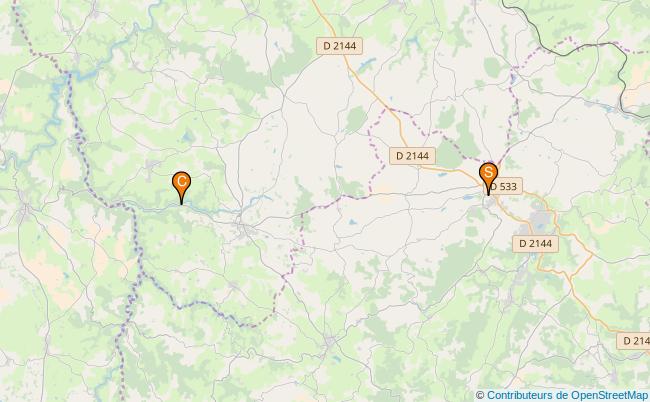This screenshot has width=650, height=402.
Task: Click the D 2144 label nearest the elongated blue lake
Action: tap(340, 46)
